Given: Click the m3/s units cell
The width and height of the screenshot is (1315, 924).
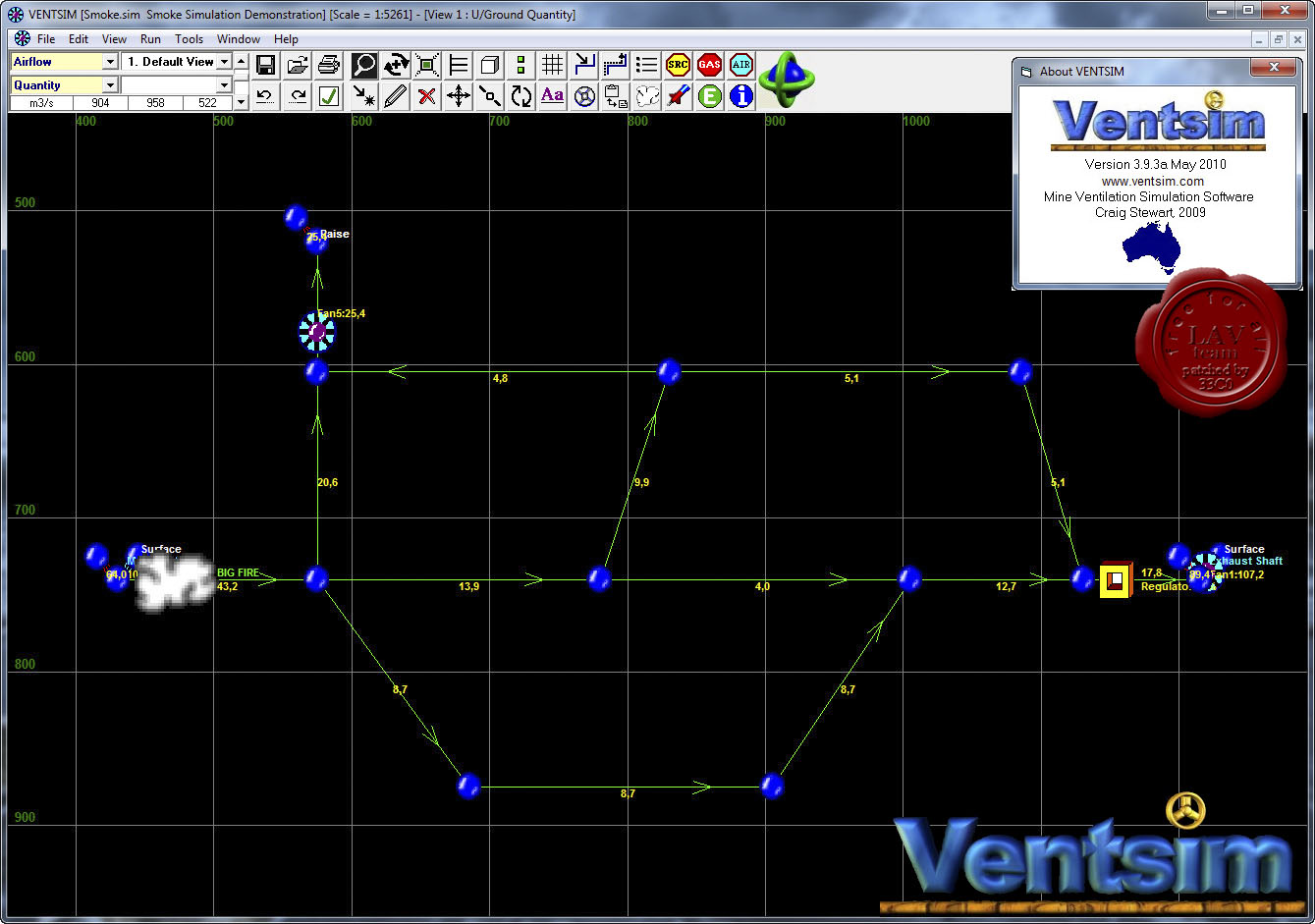Looking at the screenshot, I should point(41,102).
